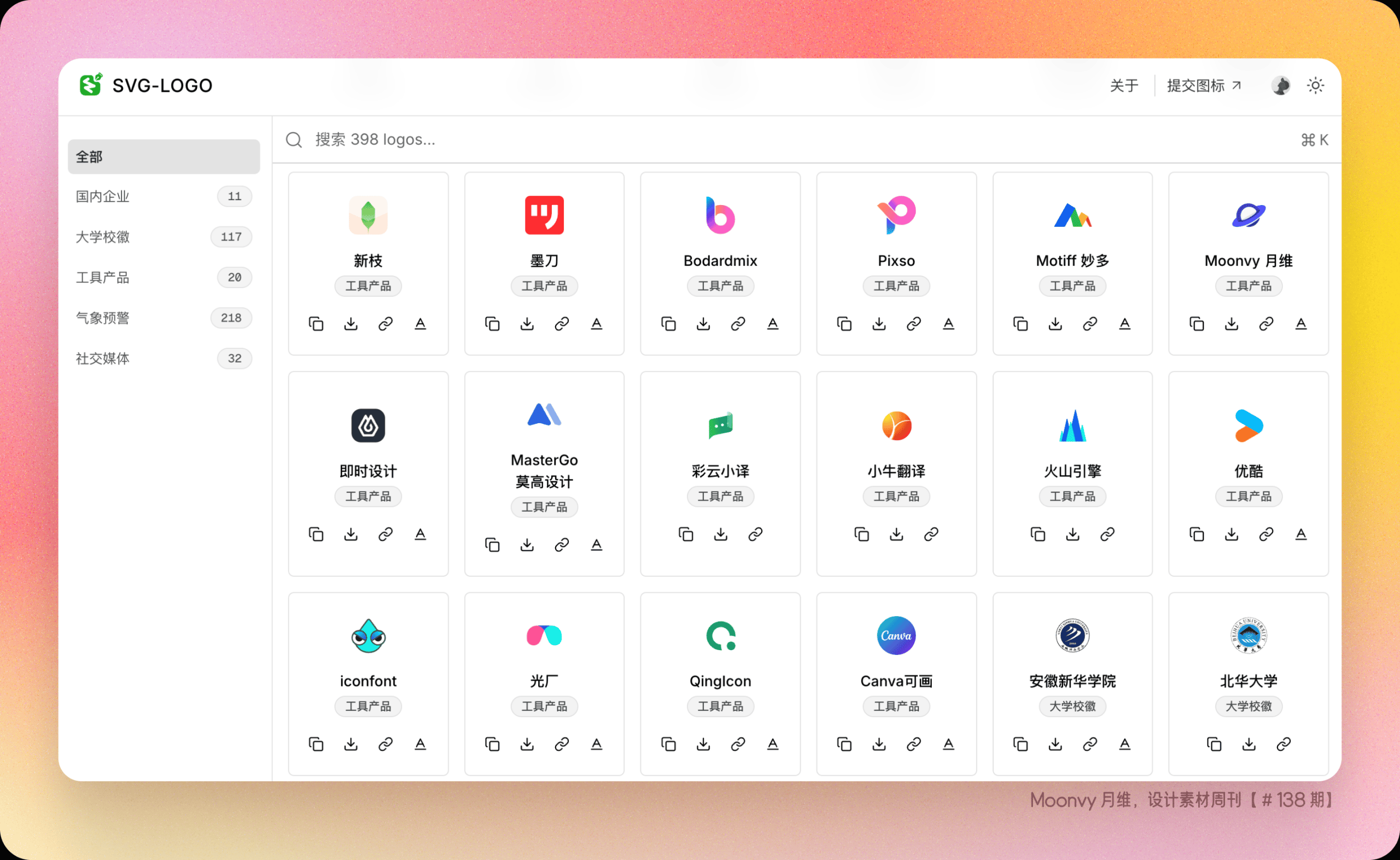Copy the 墨刀 logo SVG
1400x860 pixels.
tap(493, 324)
